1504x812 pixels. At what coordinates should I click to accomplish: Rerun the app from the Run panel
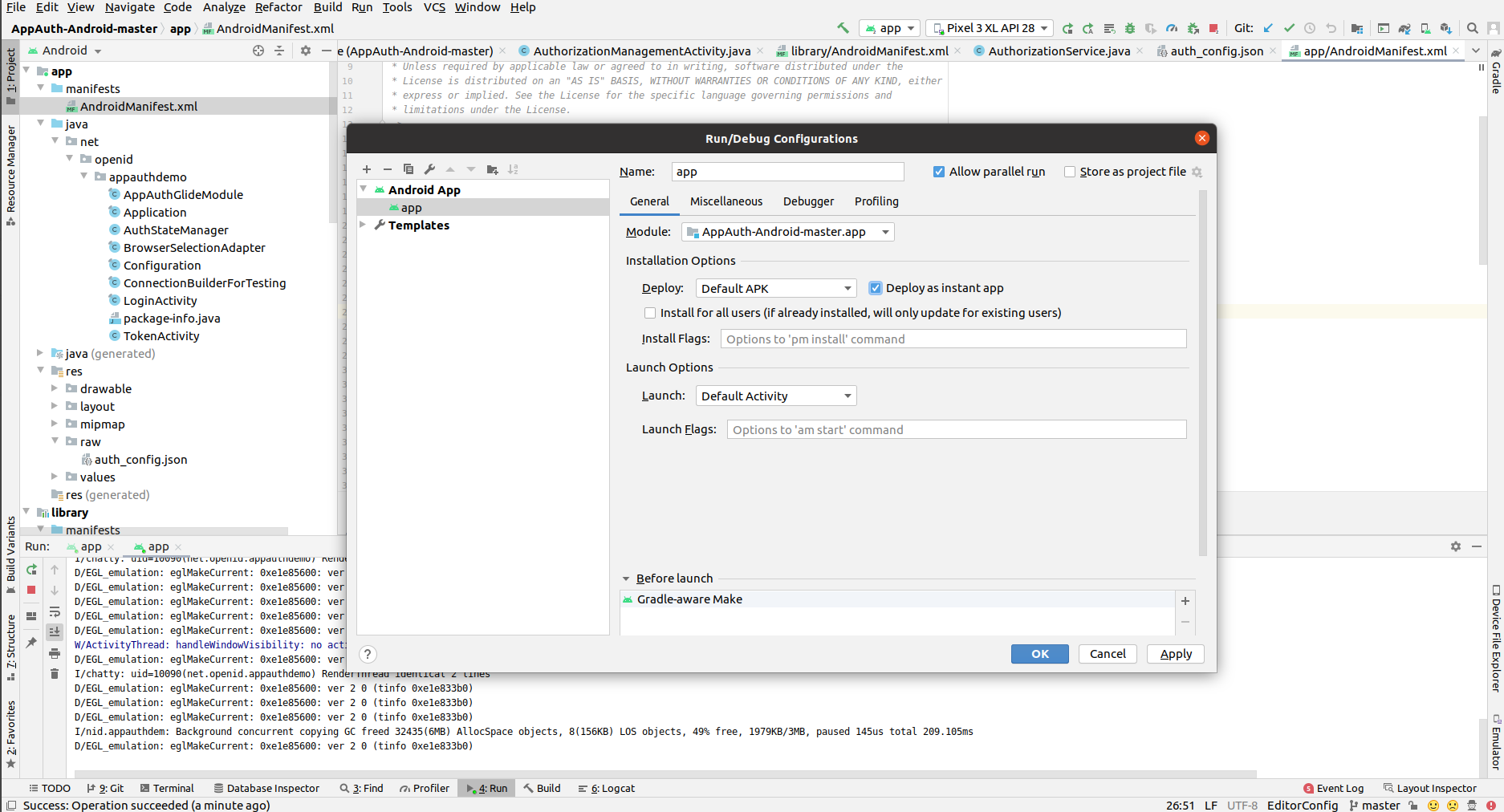(32, 570)
